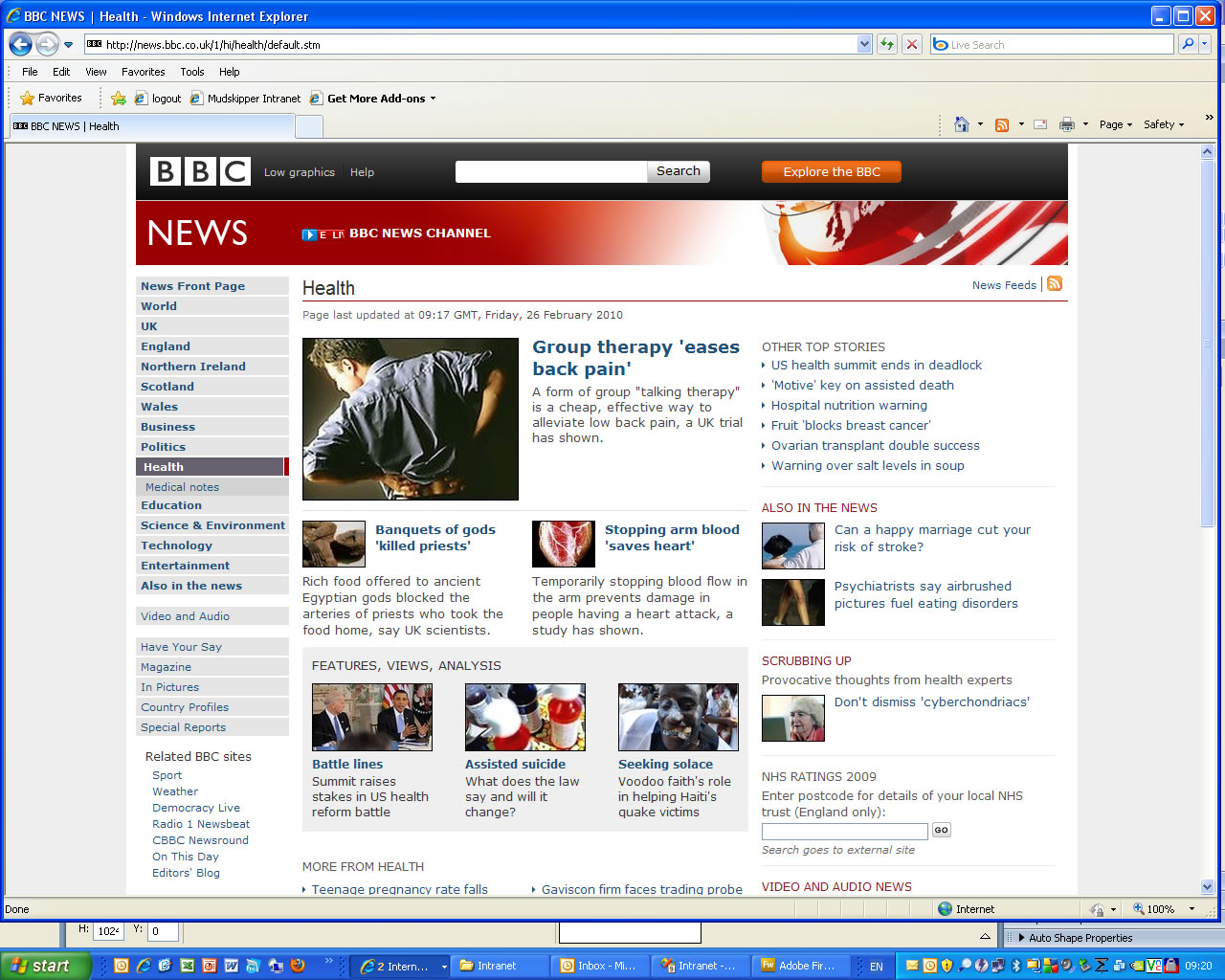The width and height of the screenshot is (1225, 980).
Task: Open the View menu
Action: [96, 72]
